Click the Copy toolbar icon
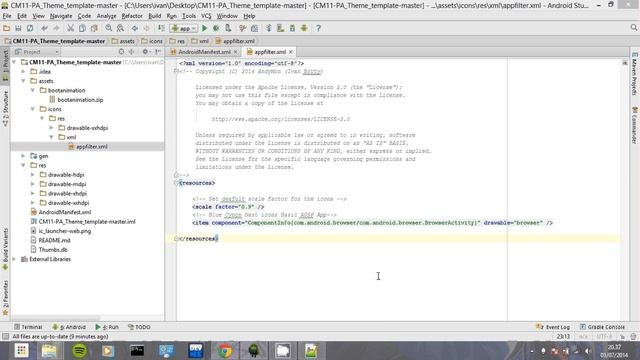640x360 pixels. click(x=82, y=28)
